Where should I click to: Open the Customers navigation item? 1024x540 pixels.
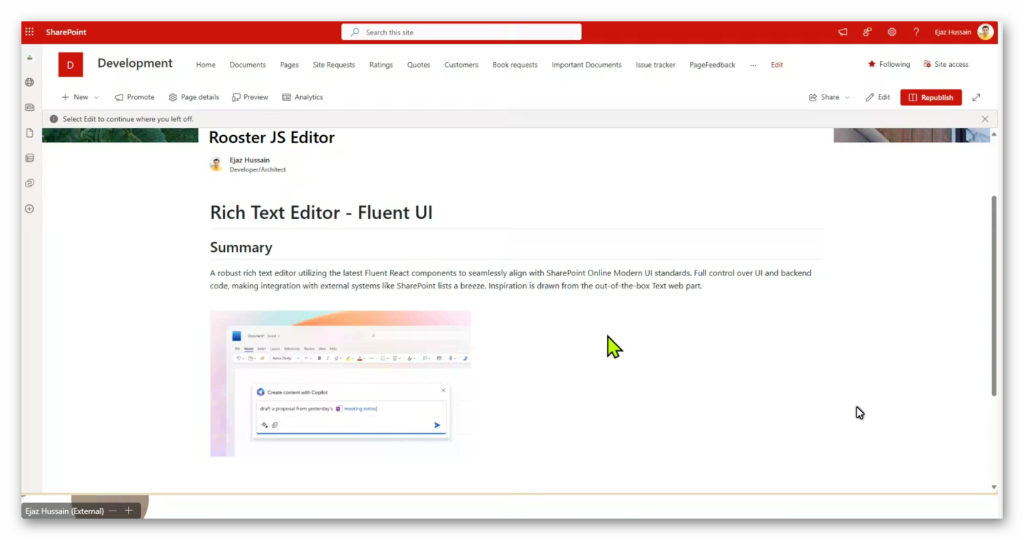(461, 65)
